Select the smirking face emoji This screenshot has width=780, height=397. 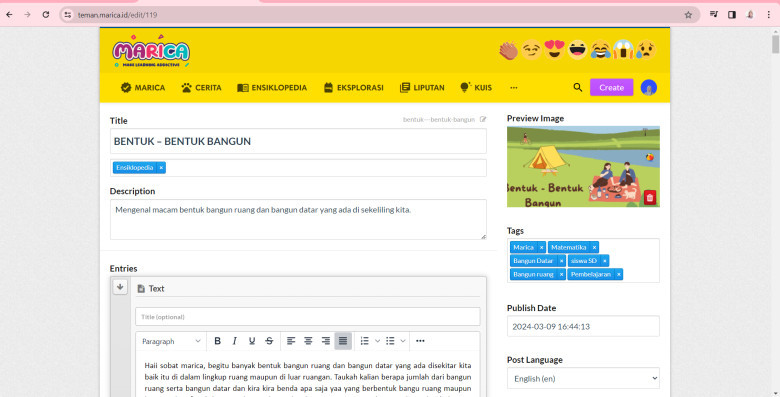531,50
